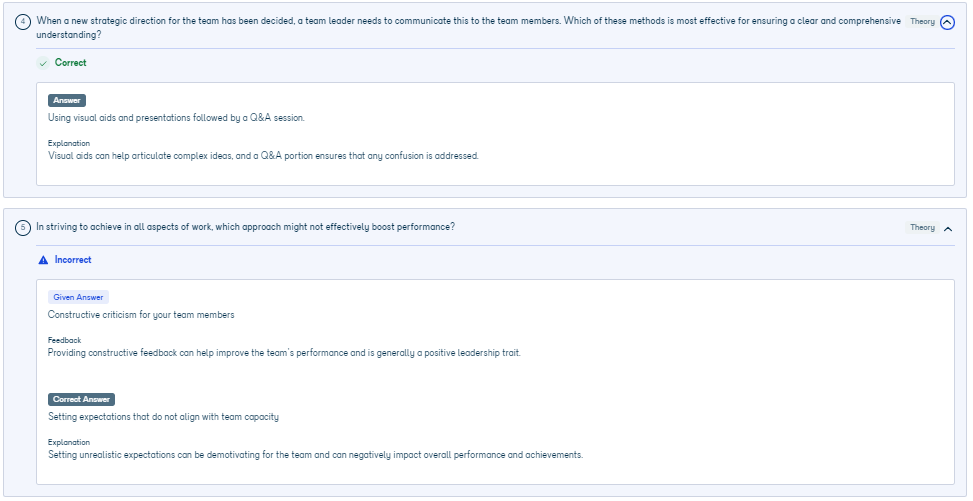The image size is (973, 501).
Task: Click the setting expectations correct answer text
Action: [164, 417]
